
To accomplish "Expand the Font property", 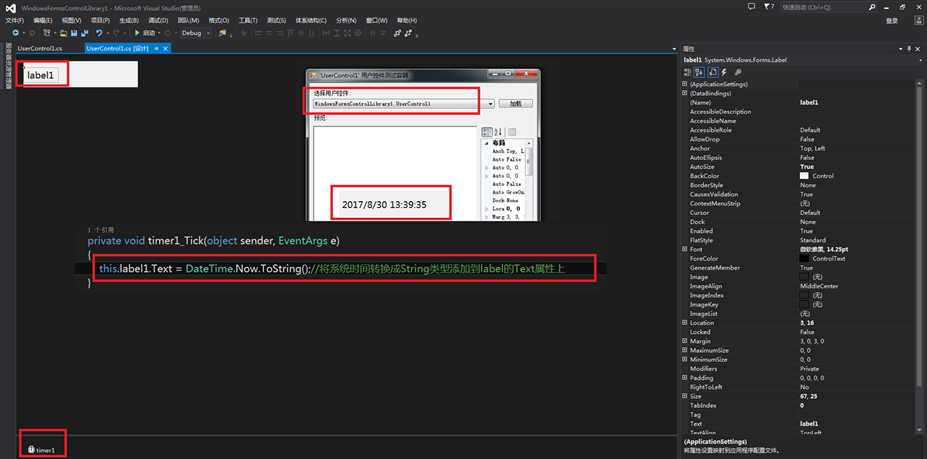I will pyautogui.click(x=685, y=250).
